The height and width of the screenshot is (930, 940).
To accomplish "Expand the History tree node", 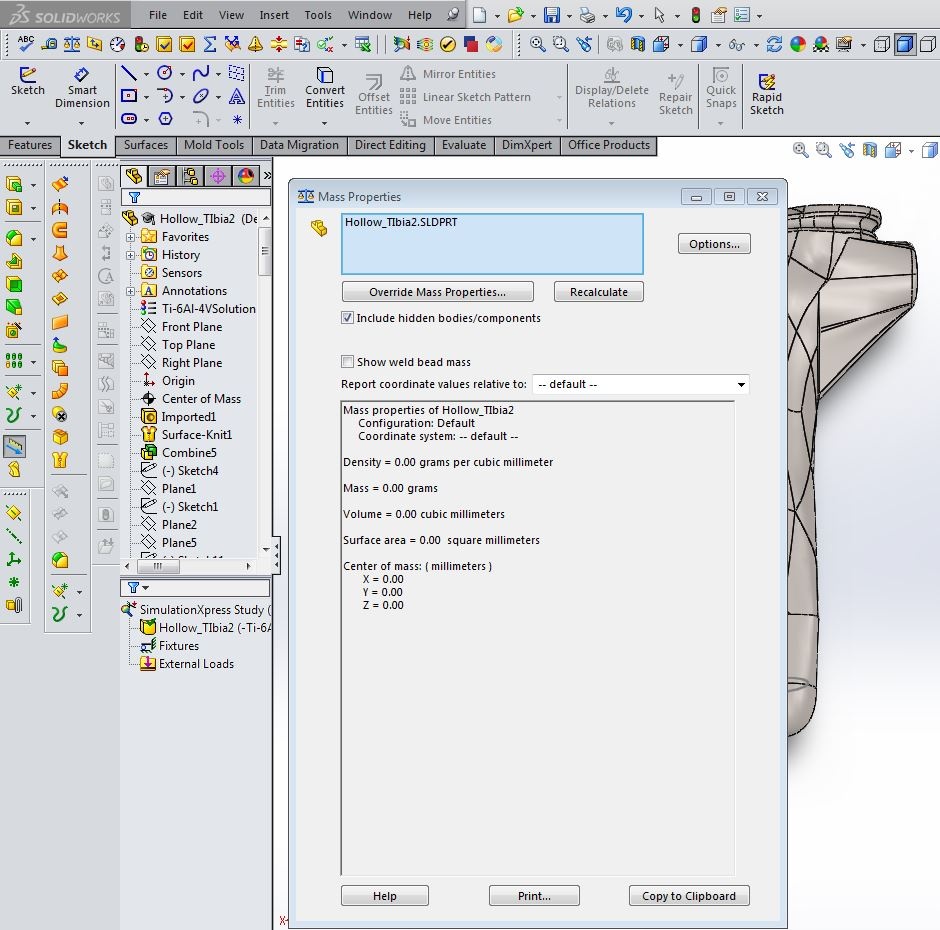I will (130, 255).
